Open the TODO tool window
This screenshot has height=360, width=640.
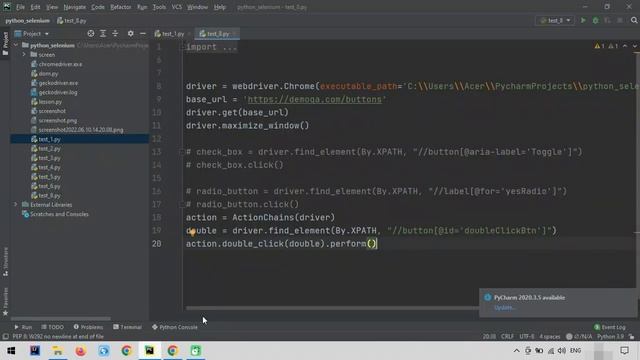(53, 327)
